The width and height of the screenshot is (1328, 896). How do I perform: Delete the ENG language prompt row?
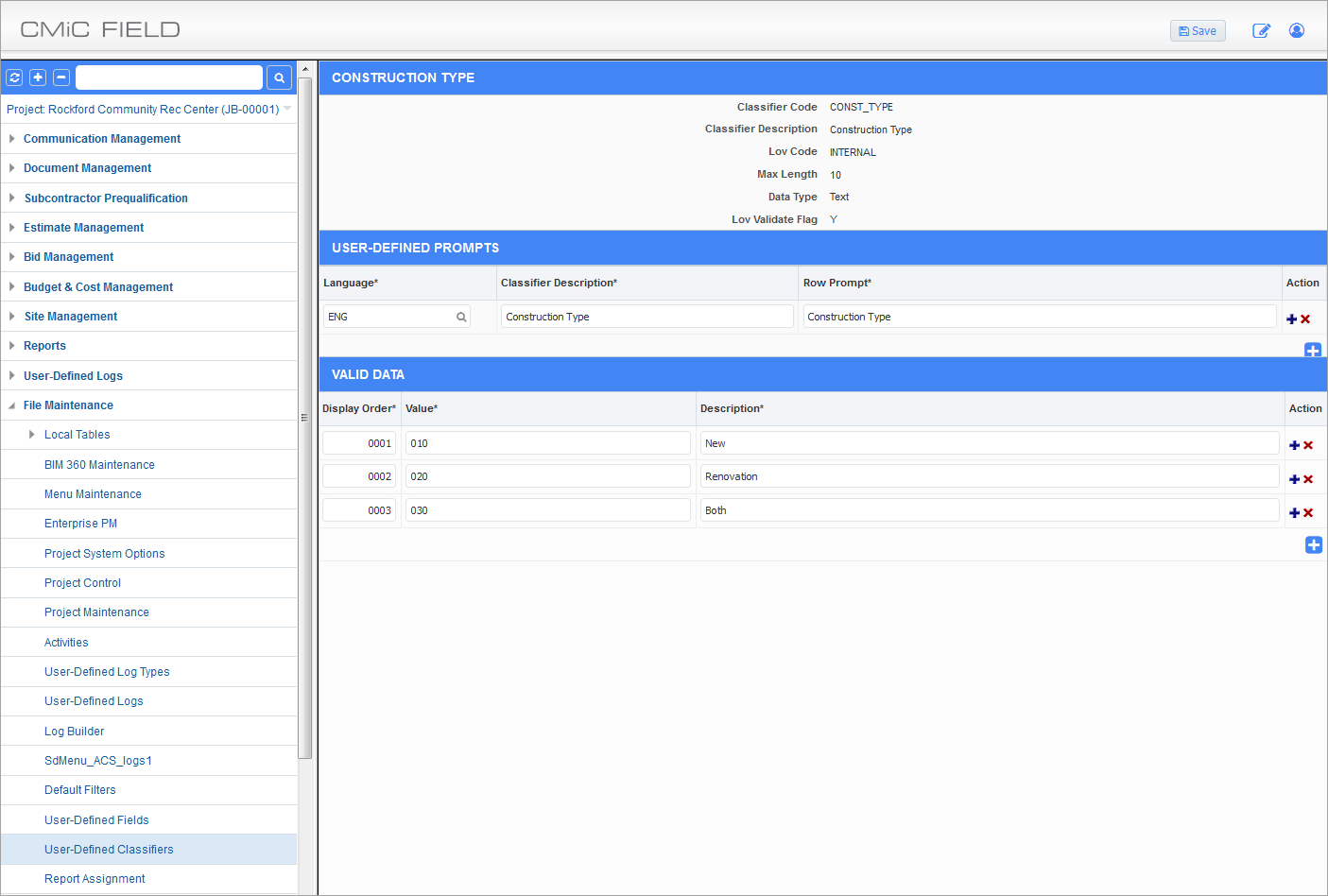[x=1305, y=319]
